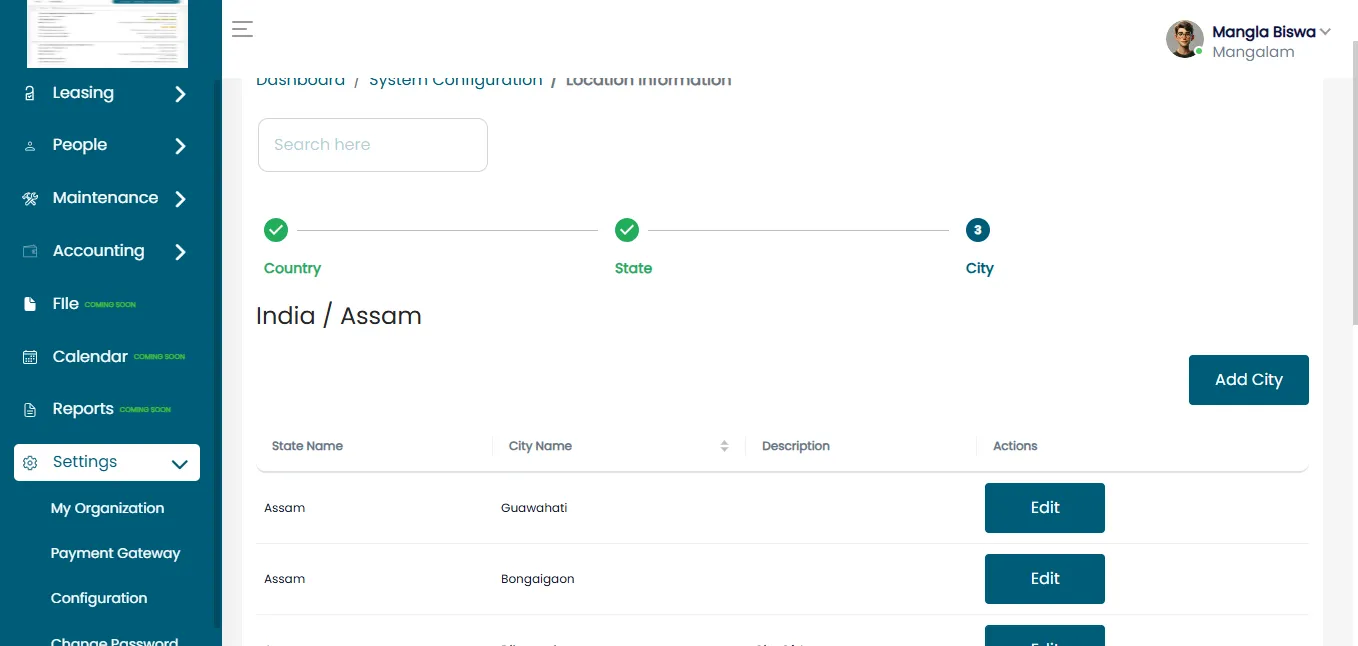The width and height of the screenshot is (1358, 646).
Task: Click the People sidebar icon
Action: (30, 146)
